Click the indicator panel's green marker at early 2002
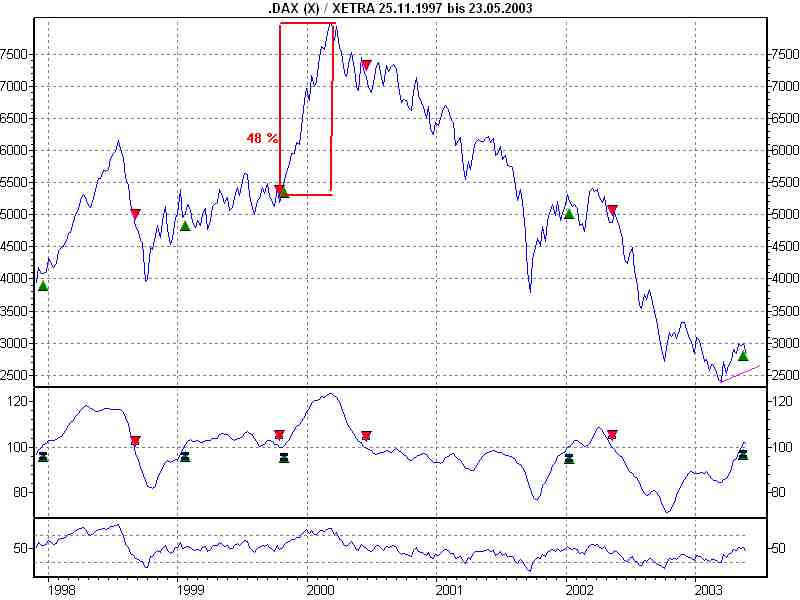The width and height of the screenshot is (800, 600). (569, 459)
